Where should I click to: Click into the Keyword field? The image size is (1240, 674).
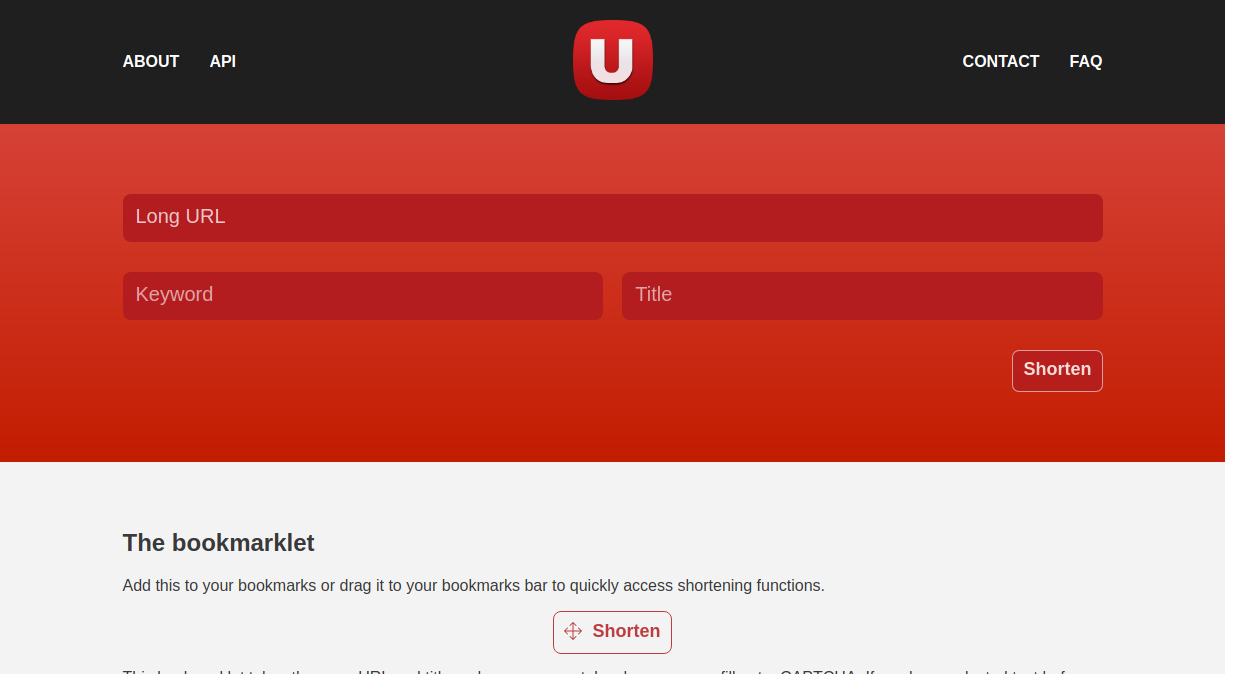[x=363, y=296]
